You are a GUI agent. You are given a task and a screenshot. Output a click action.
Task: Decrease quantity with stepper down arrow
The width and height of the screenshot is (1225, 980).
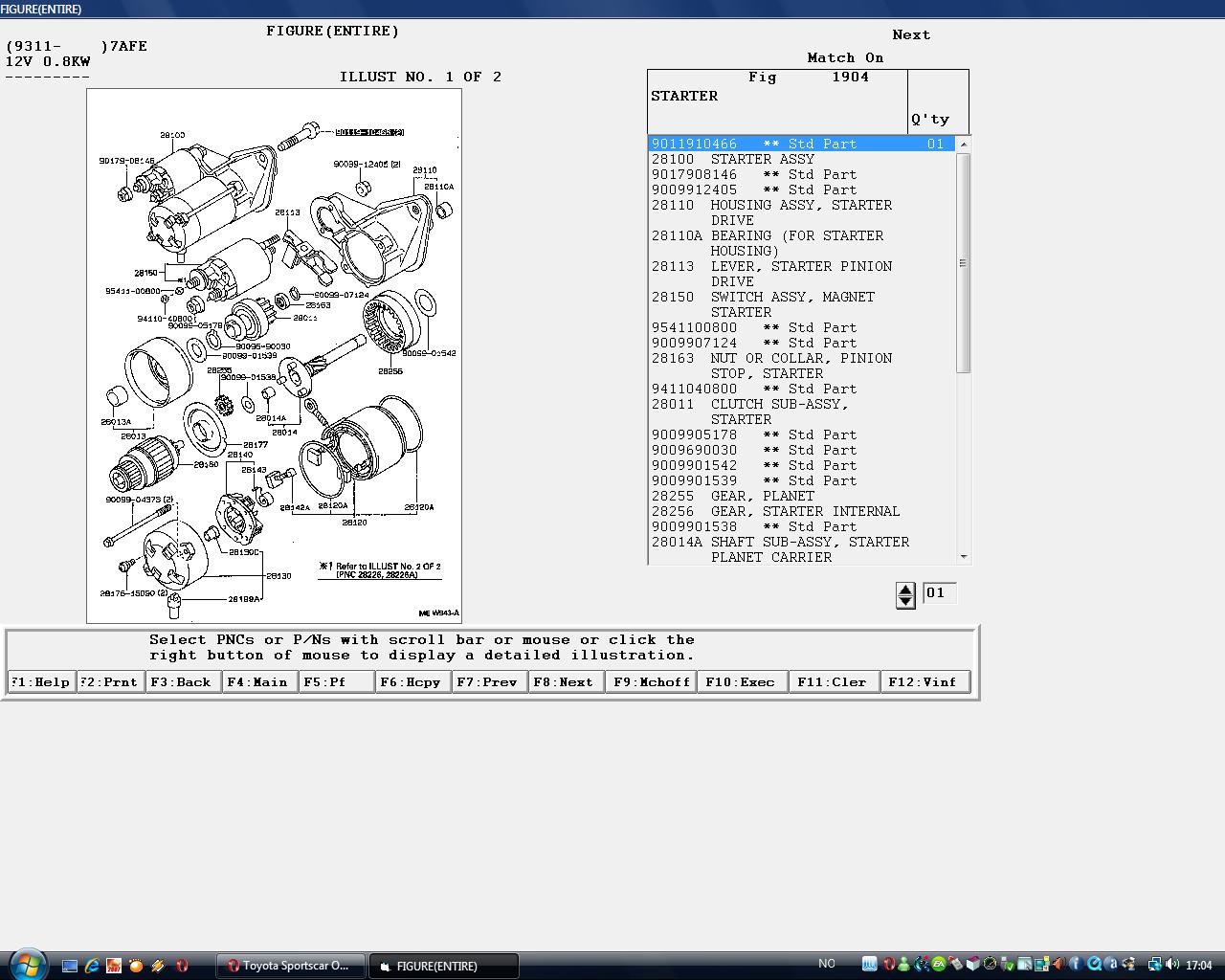tap(905, 602)
